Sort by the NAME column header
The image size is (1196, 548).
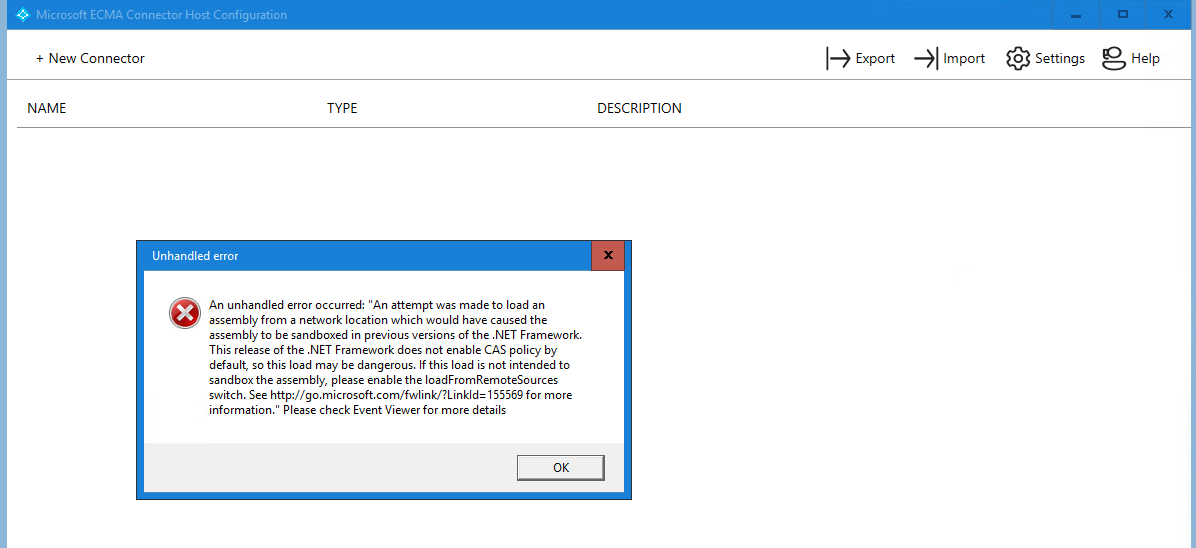tap(47, 108)
